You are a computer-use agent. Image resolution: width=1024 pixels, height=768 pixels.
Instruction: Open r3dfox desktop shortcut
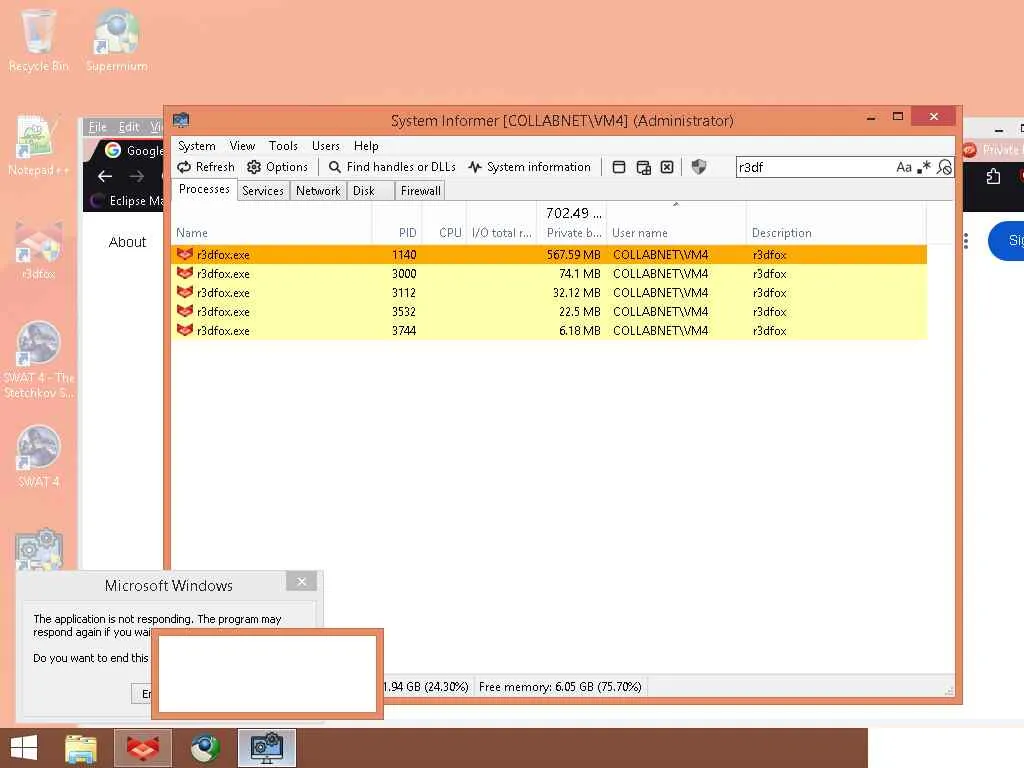(38, 250)
